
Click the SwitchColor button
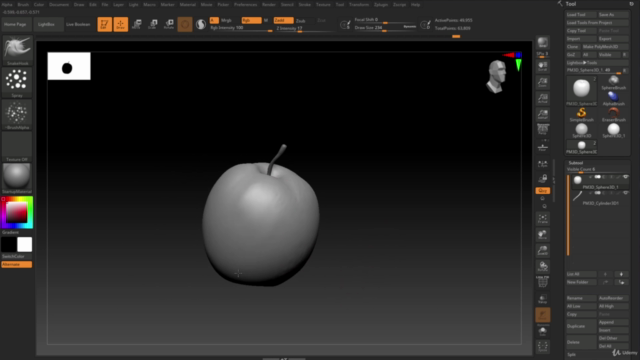pos(17,256)
